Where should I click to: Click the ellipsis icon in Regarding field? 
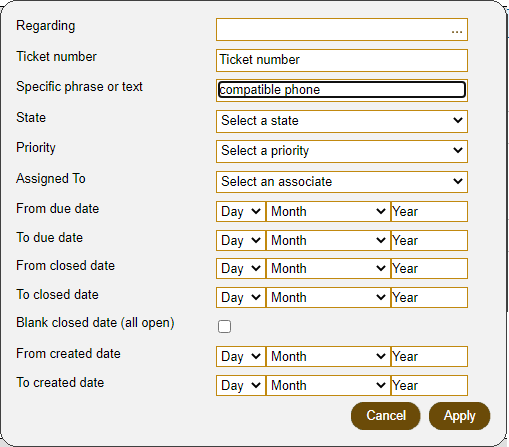[x=457, y=32]
